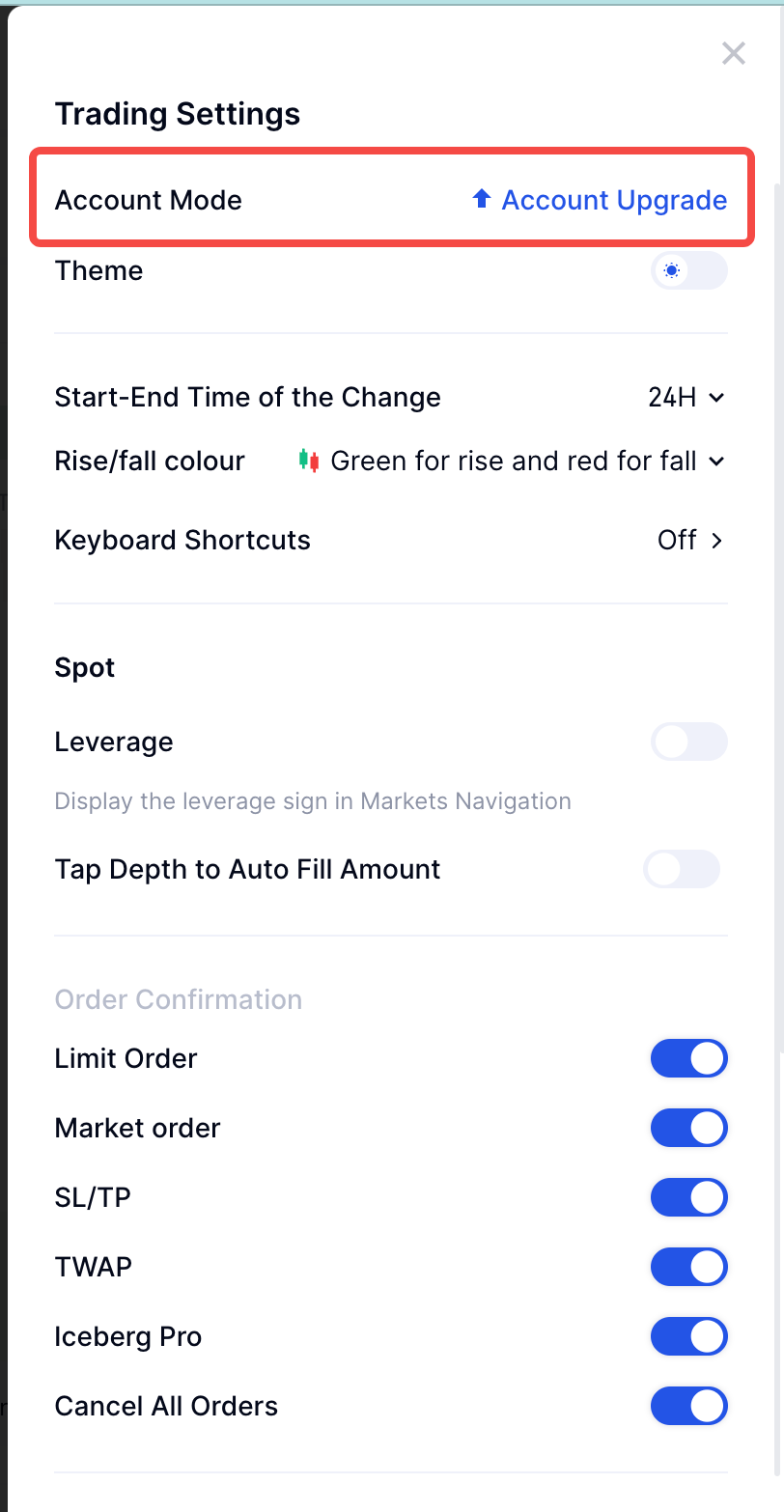Enable Tap Depth to Auto Fill Amount
The width and height of the screenshot is (784, 1512).
[x=682, y=869]
